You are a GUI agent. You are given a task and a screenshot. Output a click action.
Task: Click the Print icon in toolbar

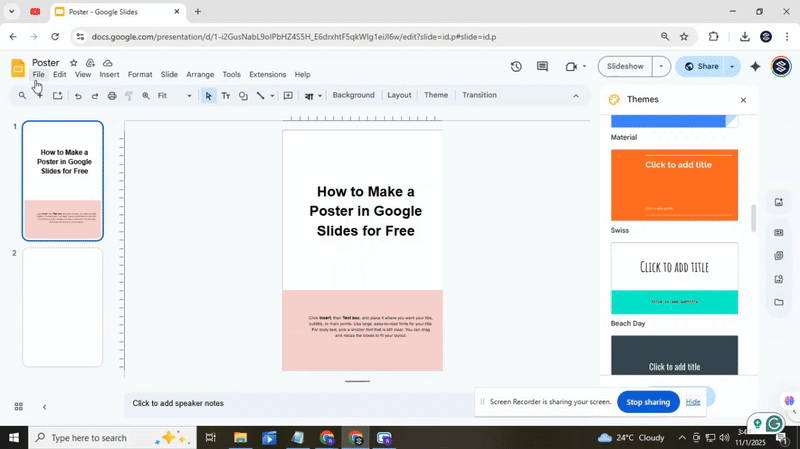112,96
